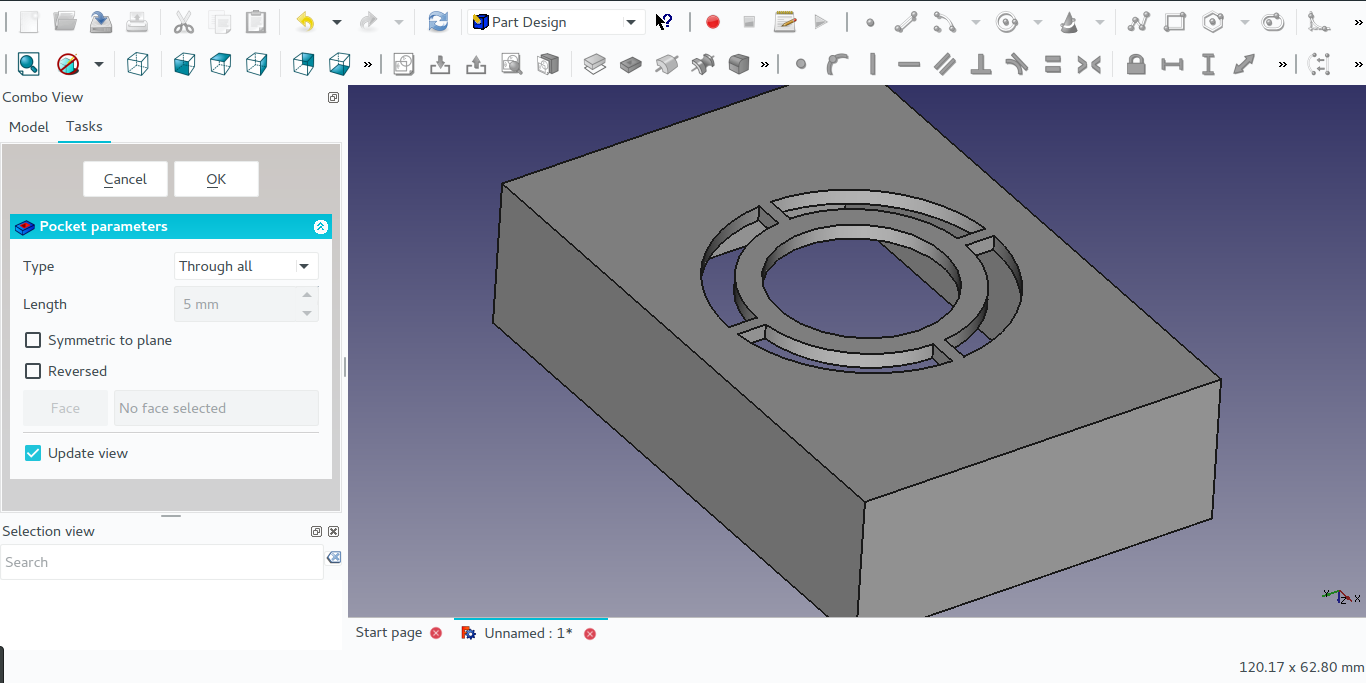Check the Reversed option
This screenshot has width=1366, height=683.
point(33,372)
